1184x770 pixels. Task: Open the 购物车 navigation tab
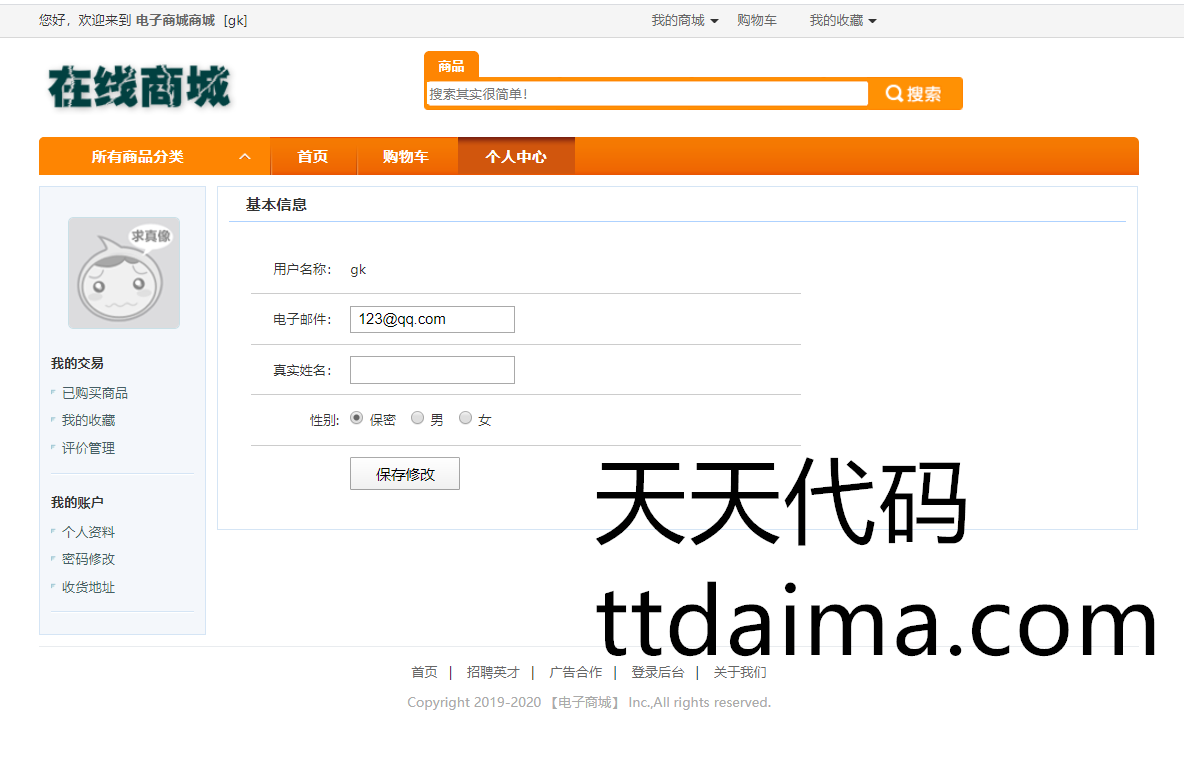[x=406, y=157]
